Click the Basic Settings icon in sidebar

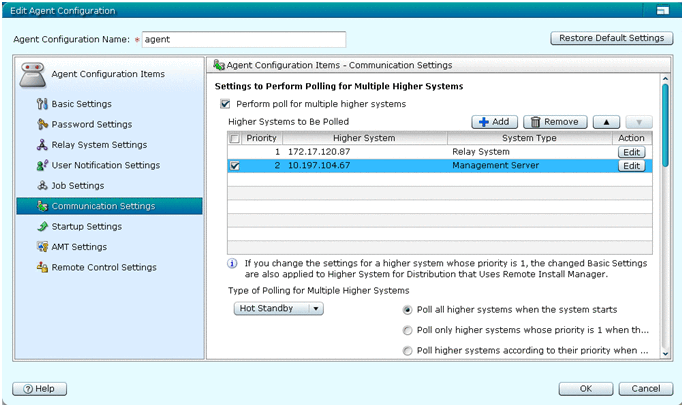click(42, 104)
